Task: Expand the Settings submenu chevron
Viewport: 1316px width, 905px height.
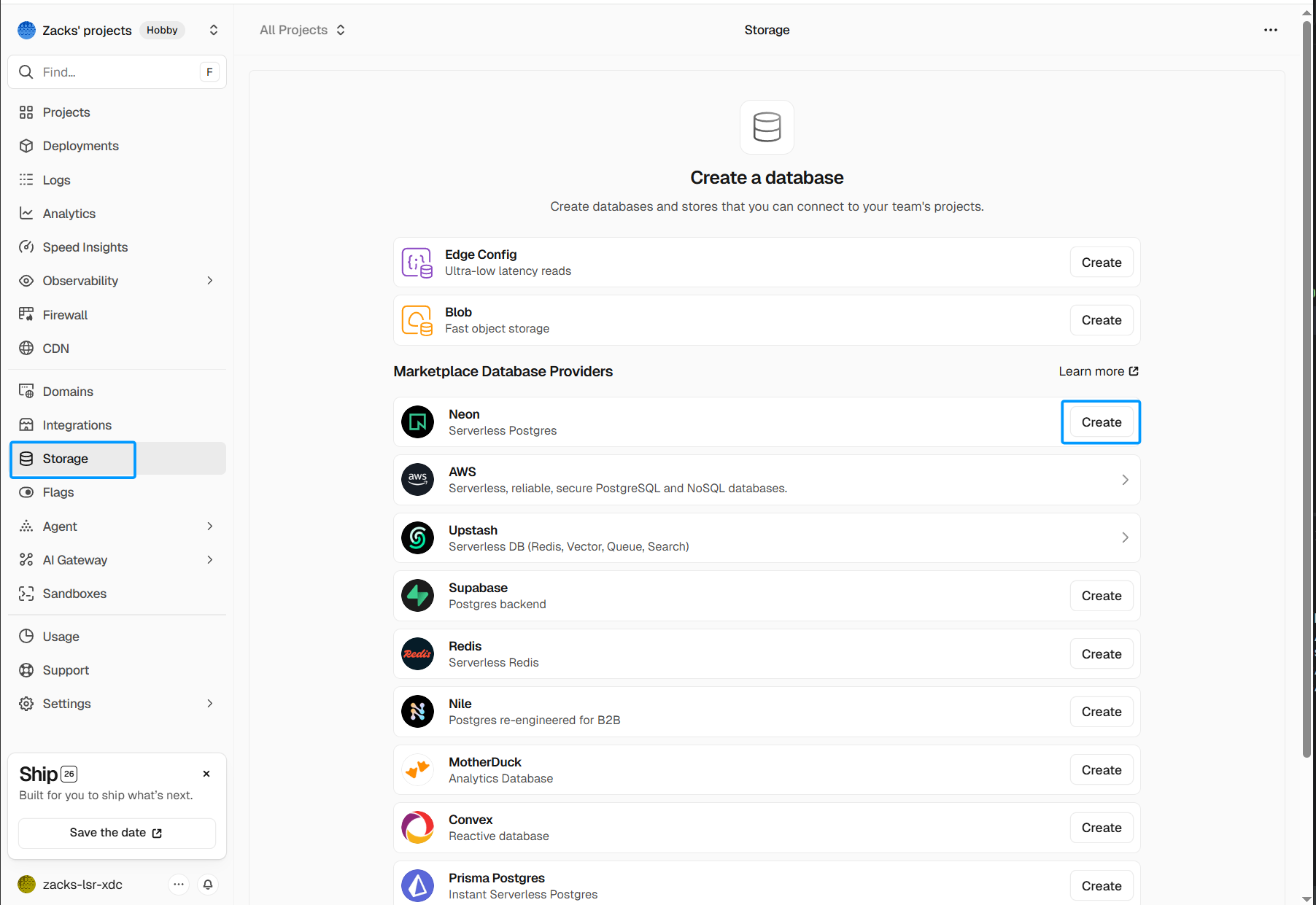Action: (x=210, y=704)
